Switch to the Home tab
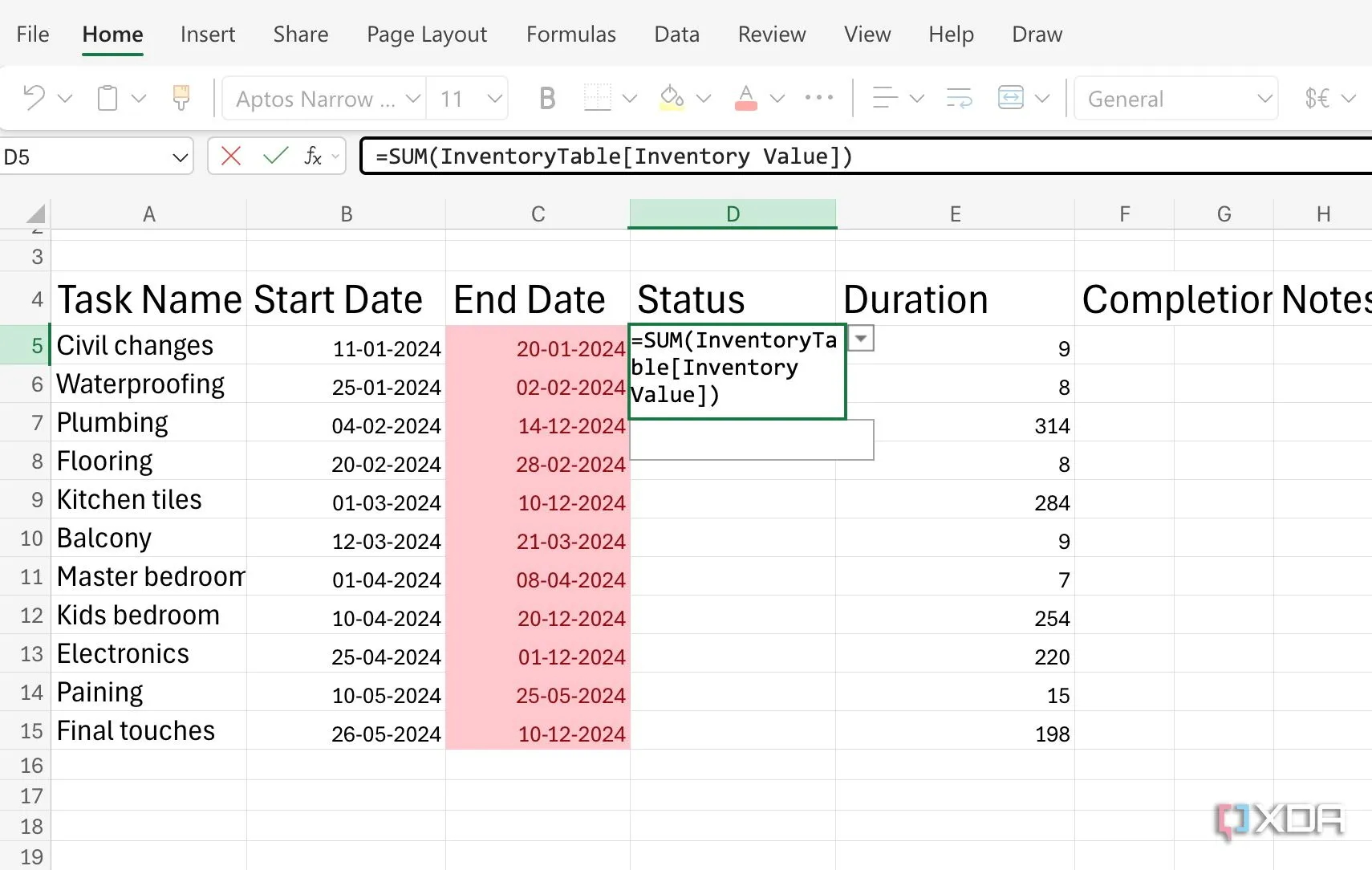1372x870 pixels. (112, 35)
